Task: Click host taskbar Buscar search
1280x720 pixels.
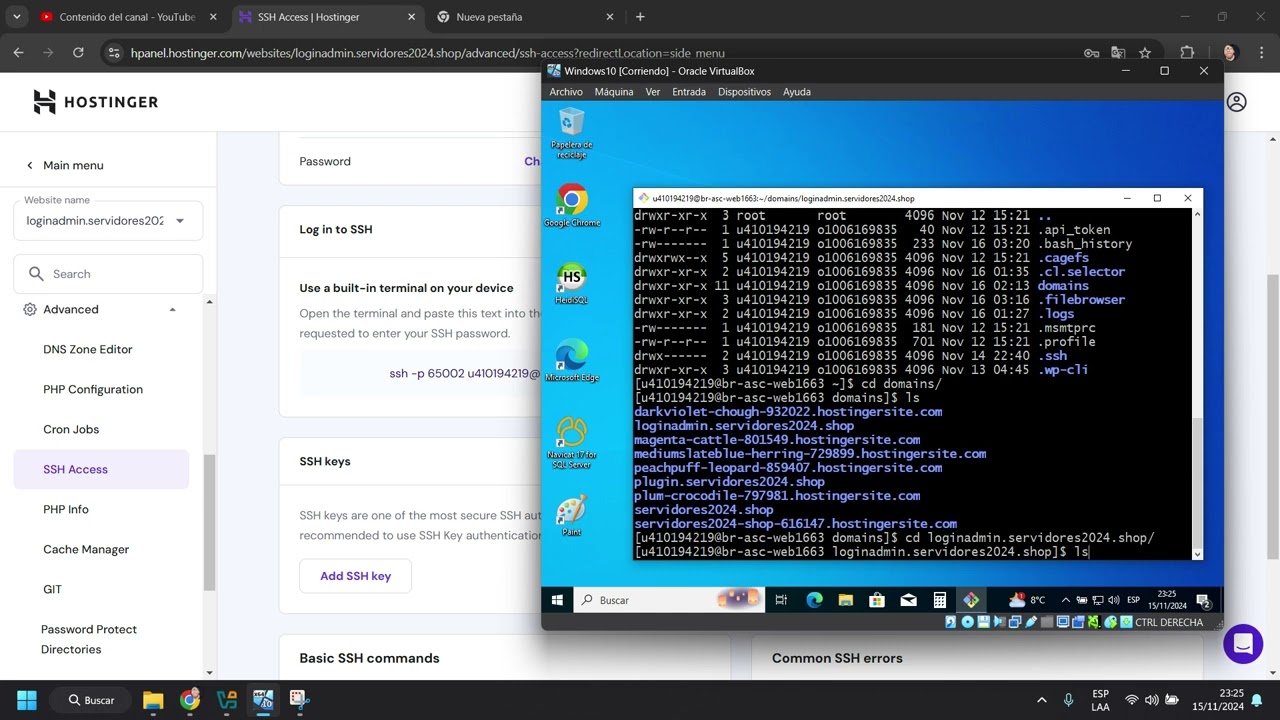Action: (90, 700)
